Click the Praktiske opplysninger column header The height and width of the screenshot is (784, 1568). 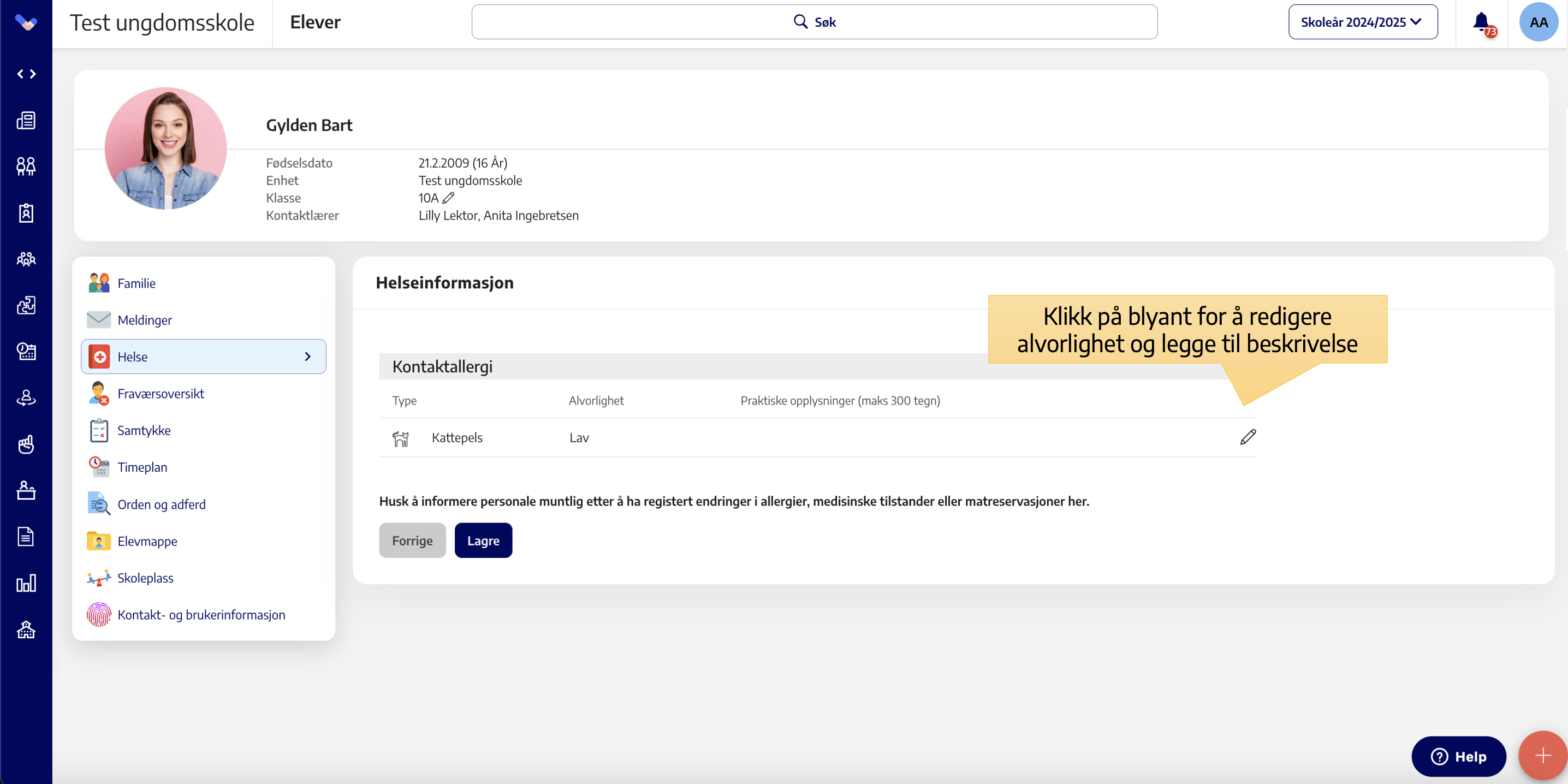tap(840, 401)
